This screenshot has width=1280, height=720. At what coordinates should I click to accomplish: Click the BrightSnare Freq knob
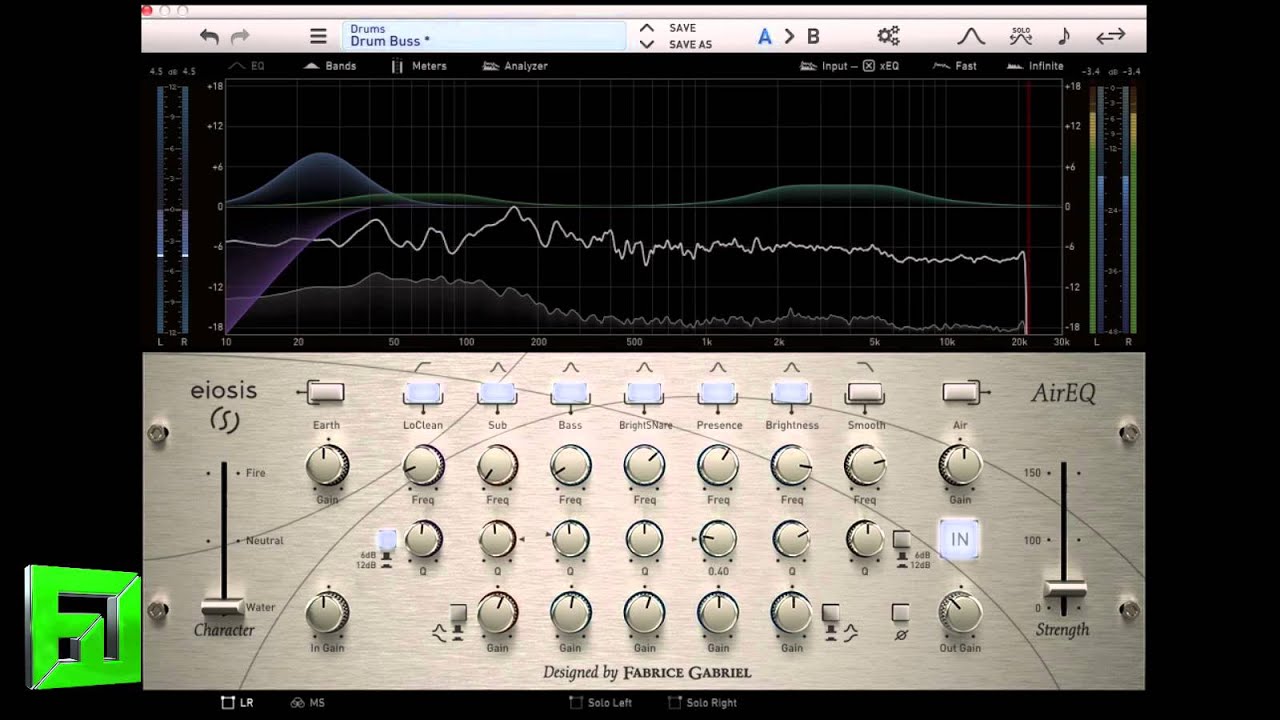[645, 466]
